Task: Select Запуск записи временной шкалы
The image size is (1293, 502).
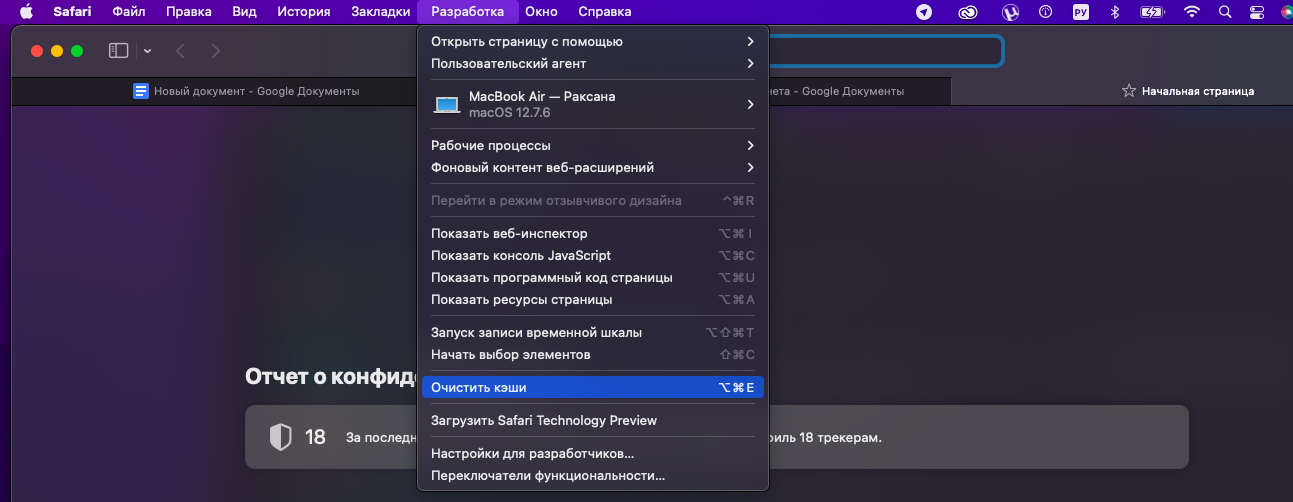Action: (x=593, y=332)
